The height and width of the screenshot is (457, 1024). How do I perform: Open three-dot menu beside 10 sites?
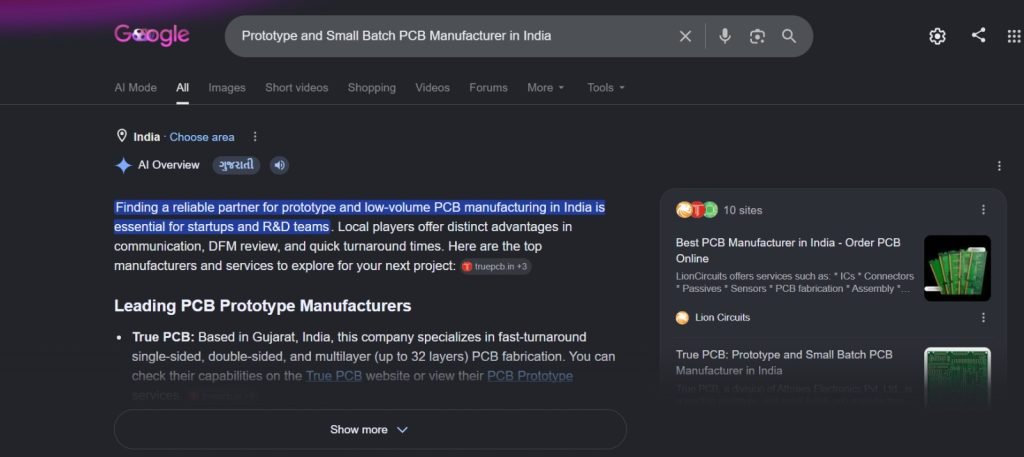pos(984,210)
